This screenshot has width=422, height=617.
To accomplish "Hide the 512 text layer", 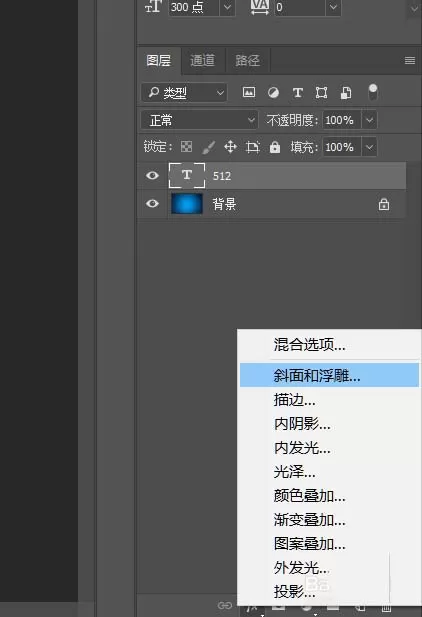I will click(152, 175).
